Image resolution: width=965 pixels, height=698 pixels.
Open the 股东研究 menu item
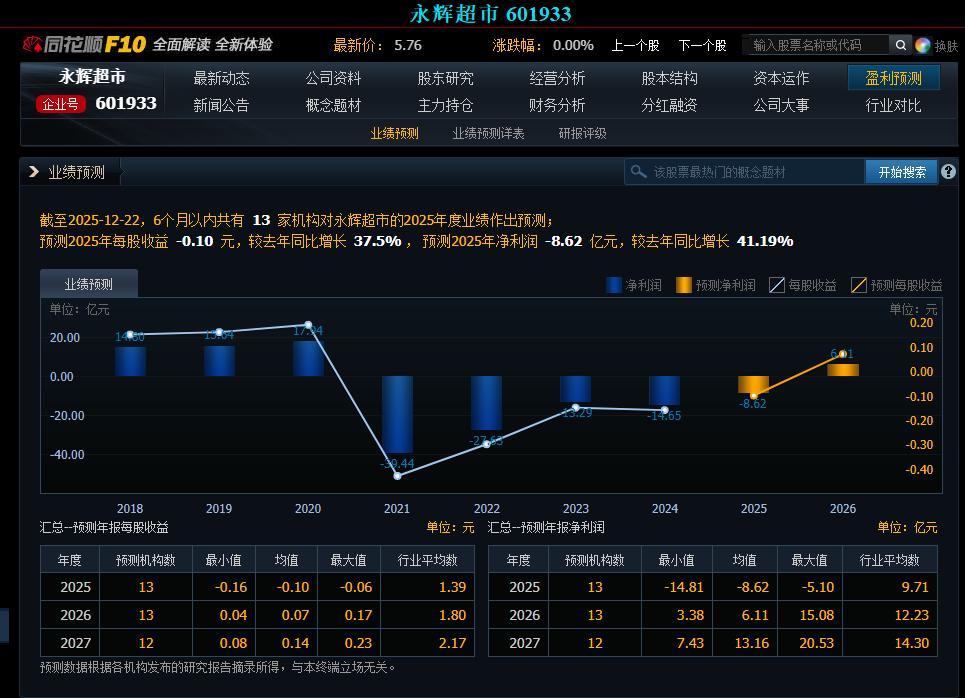[445, 78]
